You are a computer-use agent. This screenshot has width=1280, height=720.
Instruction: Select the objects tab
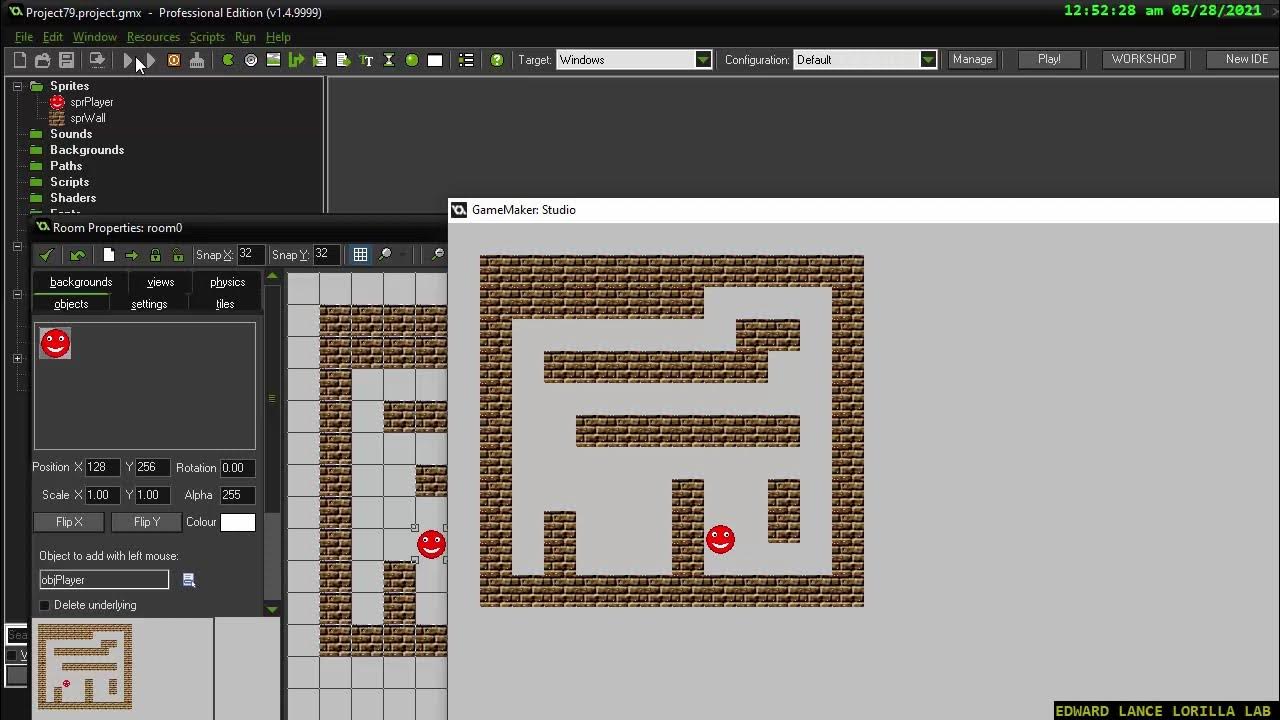[71, 304]
